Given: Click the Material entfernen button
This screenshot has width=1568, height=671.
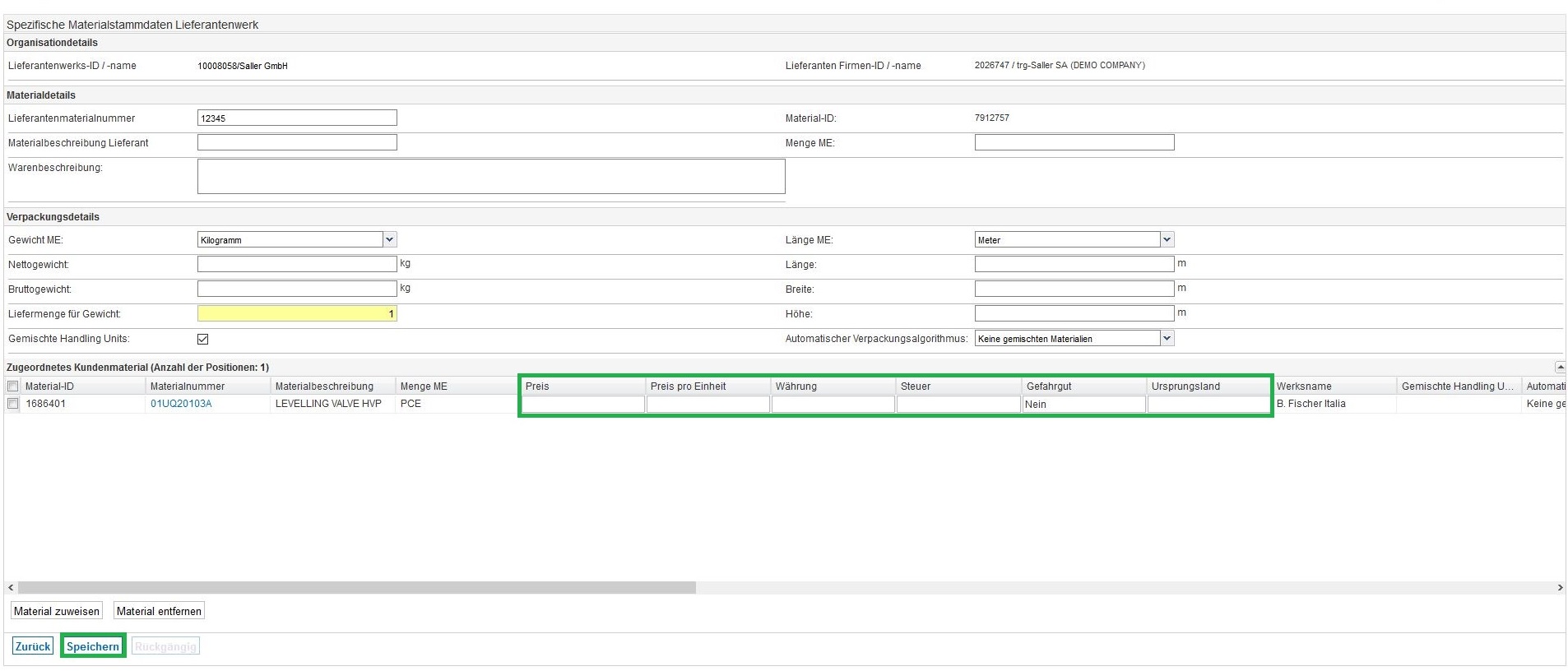Looking at the screenshot, I should (159, 611).
